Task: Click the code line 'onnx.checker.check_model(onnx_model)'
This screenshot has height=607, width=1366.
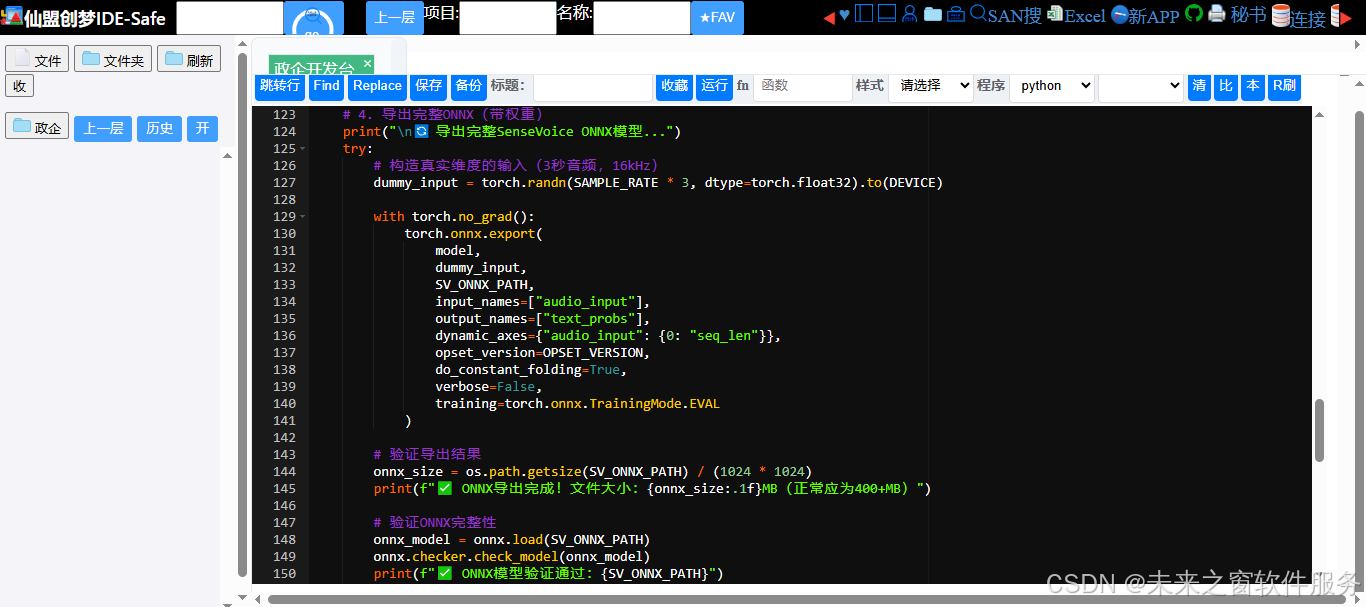Action: (x=512, y=557)
